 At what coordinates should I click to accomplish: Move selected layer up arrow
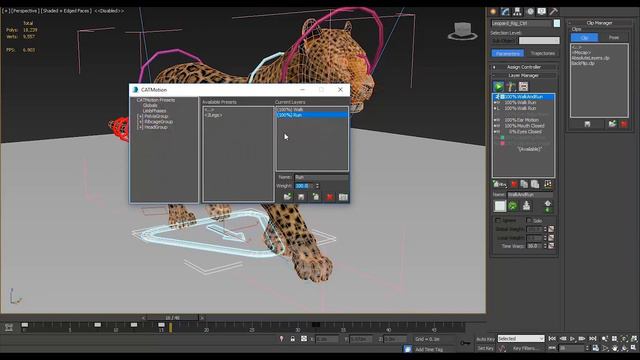(548, 203)
